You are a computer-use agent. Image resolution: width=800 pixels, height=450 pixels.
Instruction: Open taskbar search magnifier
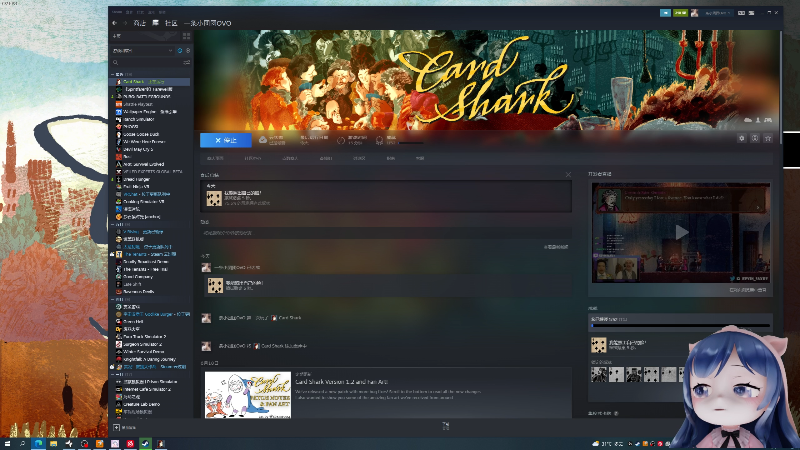tap(22, 444)
